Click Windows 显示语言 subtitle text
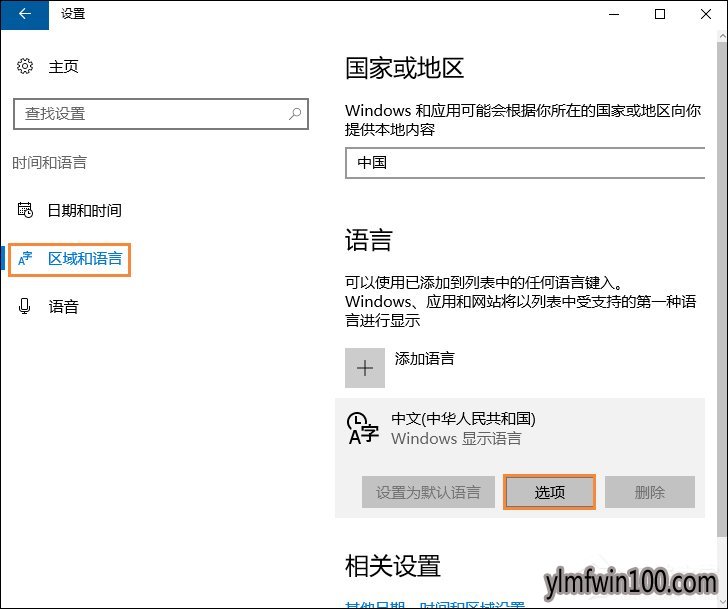 (x=456, y=439)
